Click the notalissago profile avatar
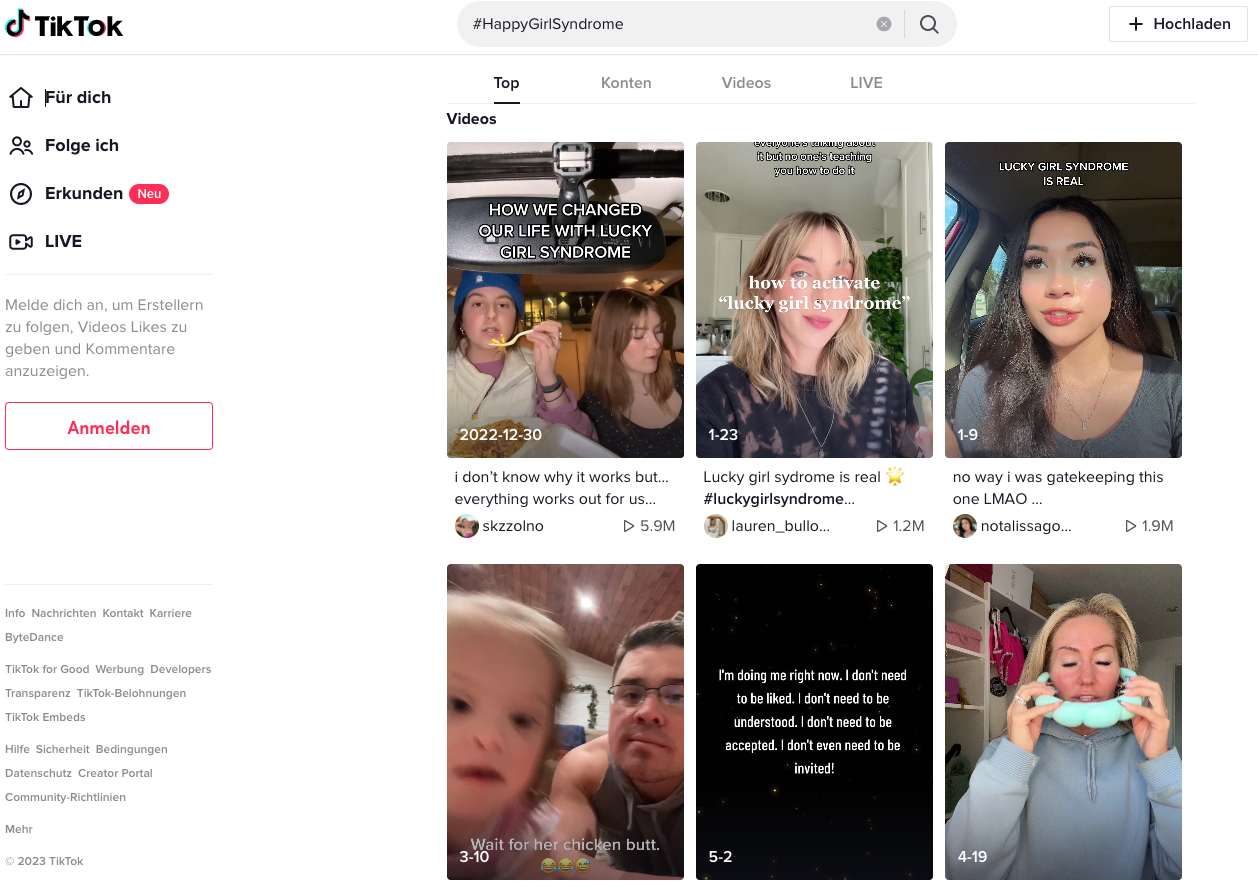 964,526
